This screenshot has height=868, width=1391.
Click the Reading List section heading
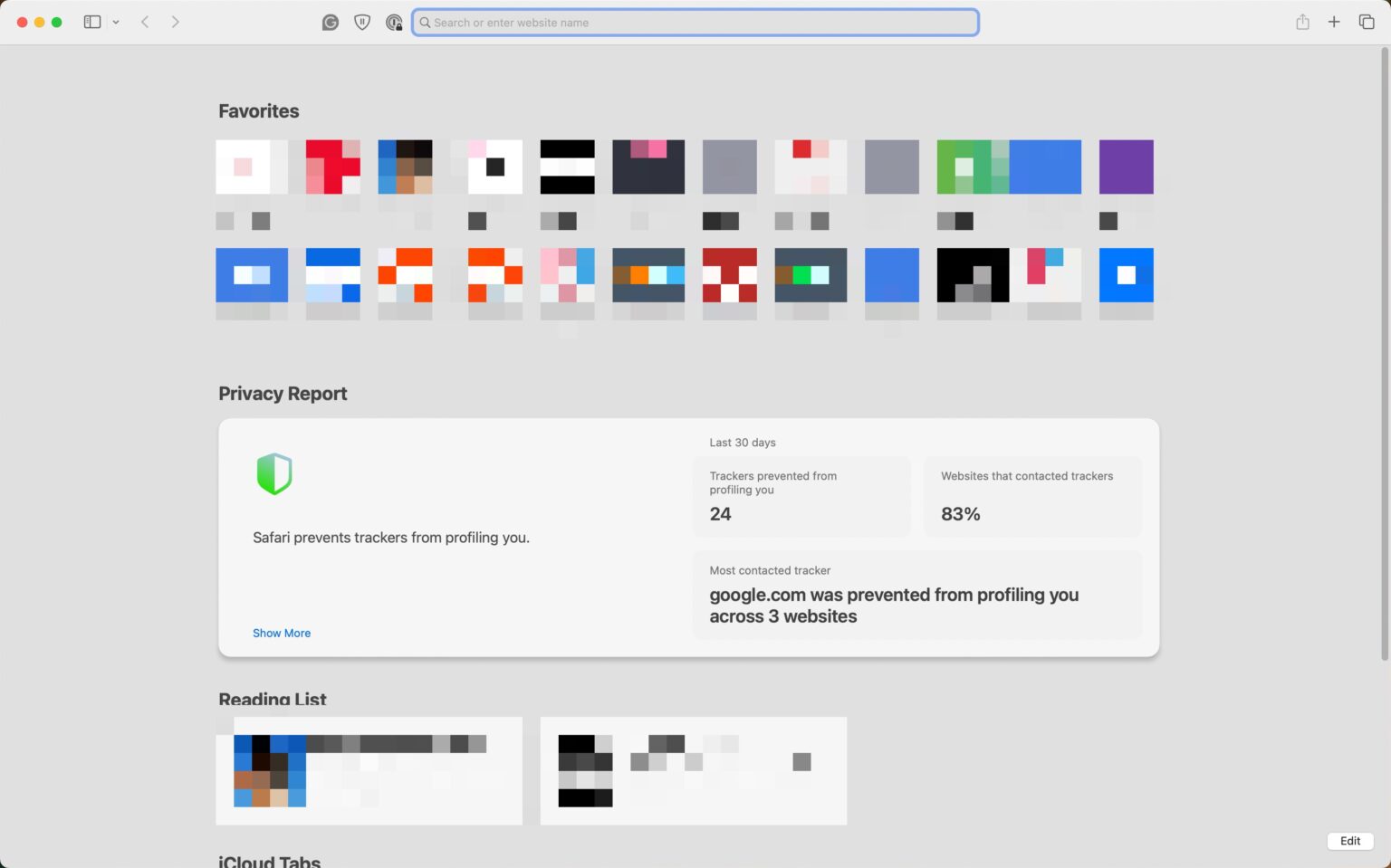(x=272, y=699)
